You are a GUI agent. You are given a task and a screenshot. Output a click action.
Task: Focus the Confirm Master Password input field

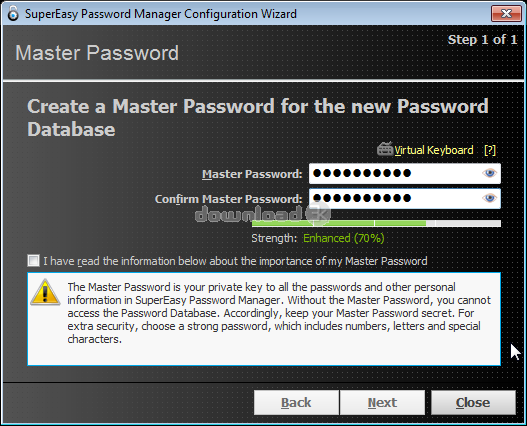point(405,198)
